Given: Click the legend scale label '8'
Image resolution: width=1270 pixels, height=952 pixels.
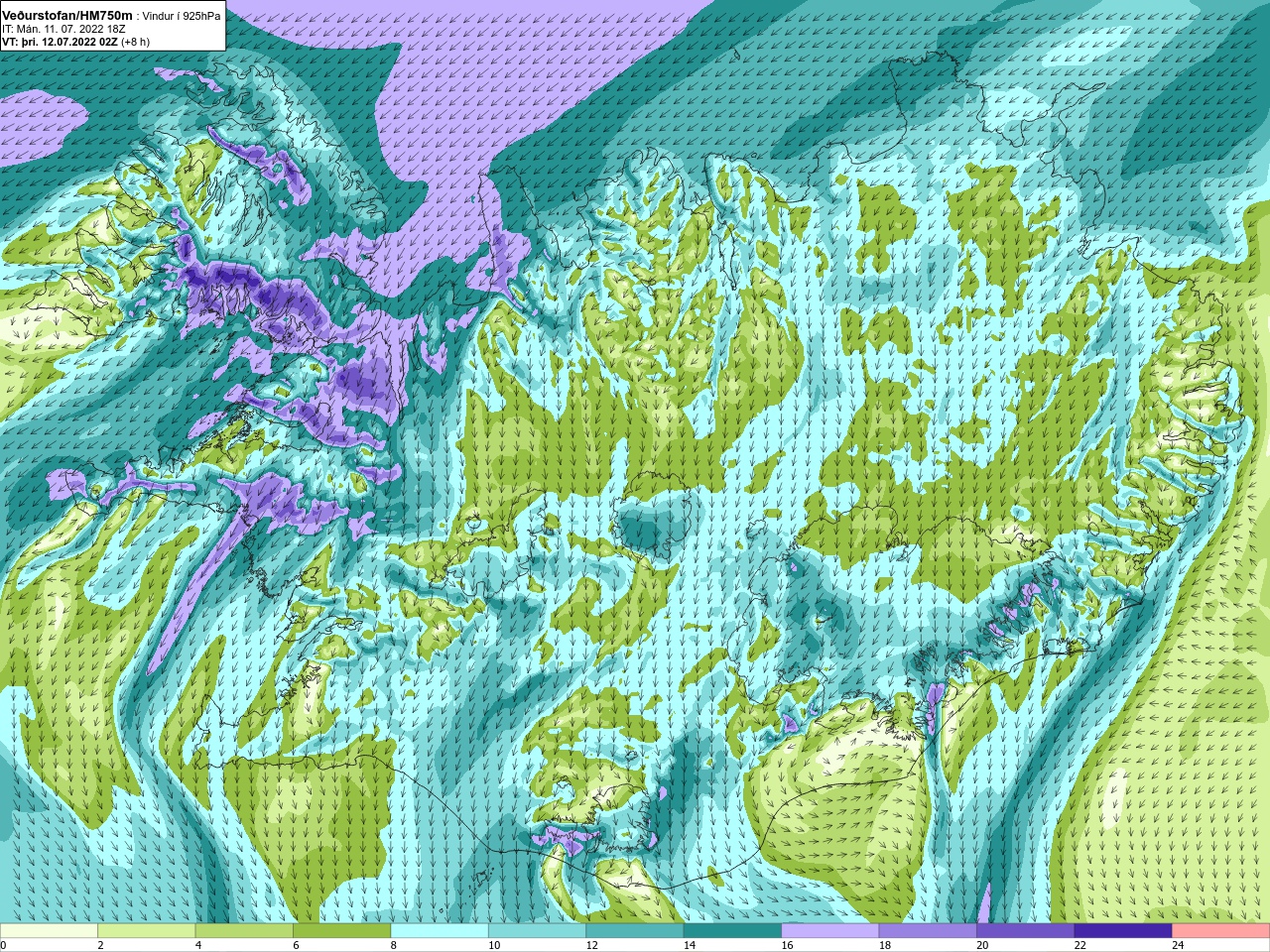Looking at the screenshot, I should tap(393, 945).
